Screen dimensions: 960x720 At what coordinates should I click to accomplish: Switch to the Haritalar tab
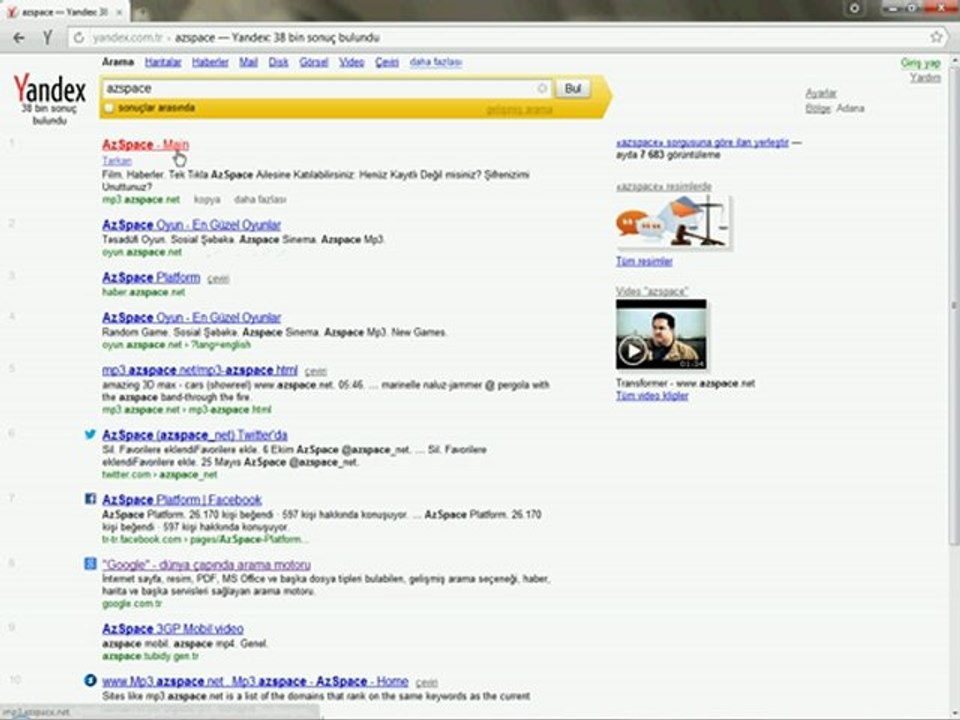coord(163,62)
